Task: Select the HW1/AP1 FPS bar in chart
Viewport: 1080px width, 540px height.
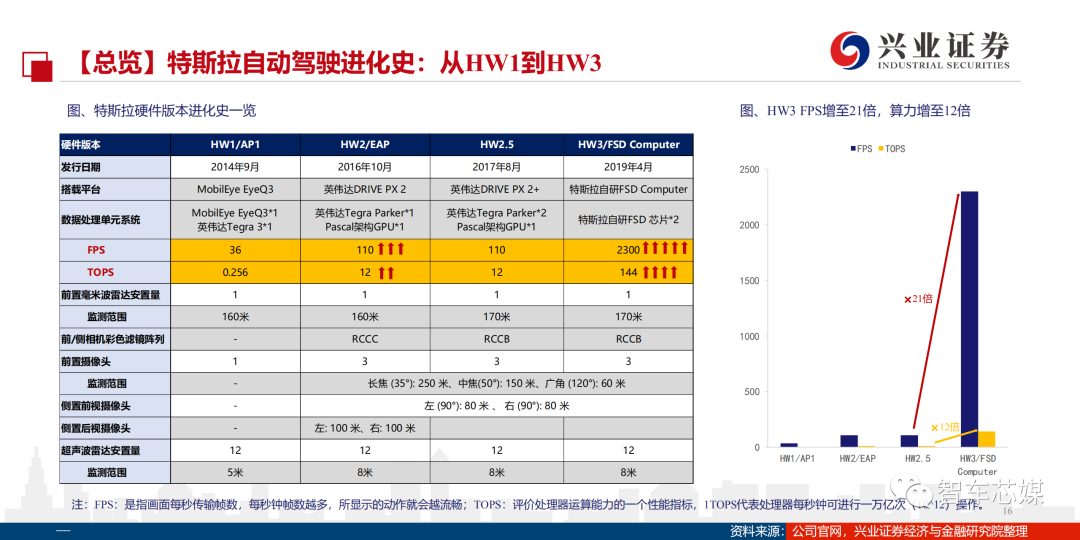Action: pyautogui.click(x=789, y=446)
